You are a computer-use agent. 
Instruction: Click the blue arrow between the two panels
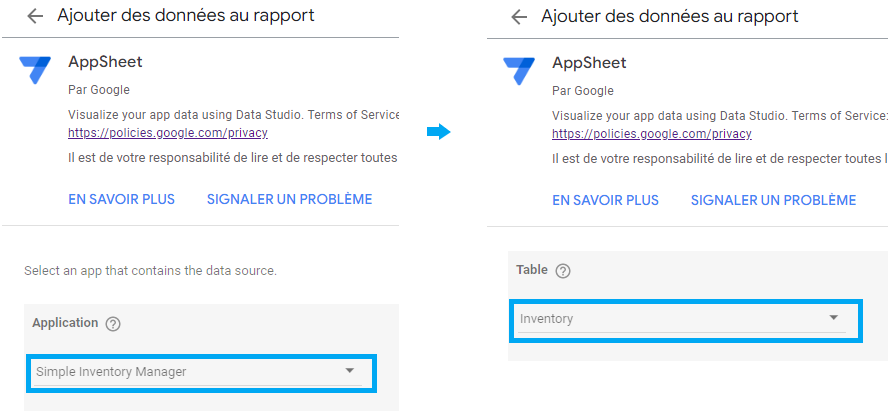438,132
